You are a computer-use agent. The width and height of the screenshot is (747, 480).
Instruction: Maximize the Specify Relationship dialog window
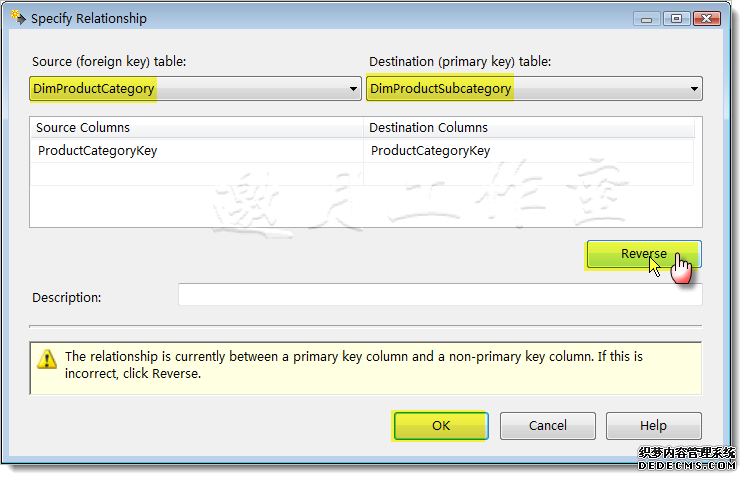[675, 18]
